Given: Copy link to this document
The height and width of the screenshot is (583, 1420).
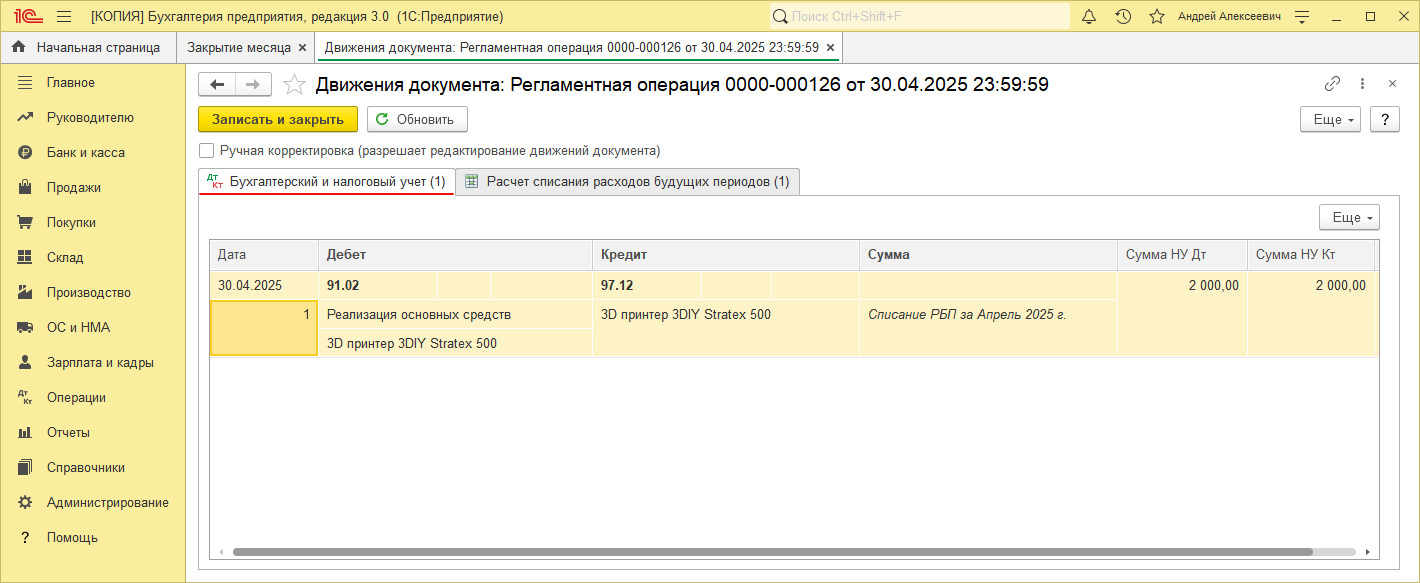Looking at the screenshot, I should pos(1332,84).
